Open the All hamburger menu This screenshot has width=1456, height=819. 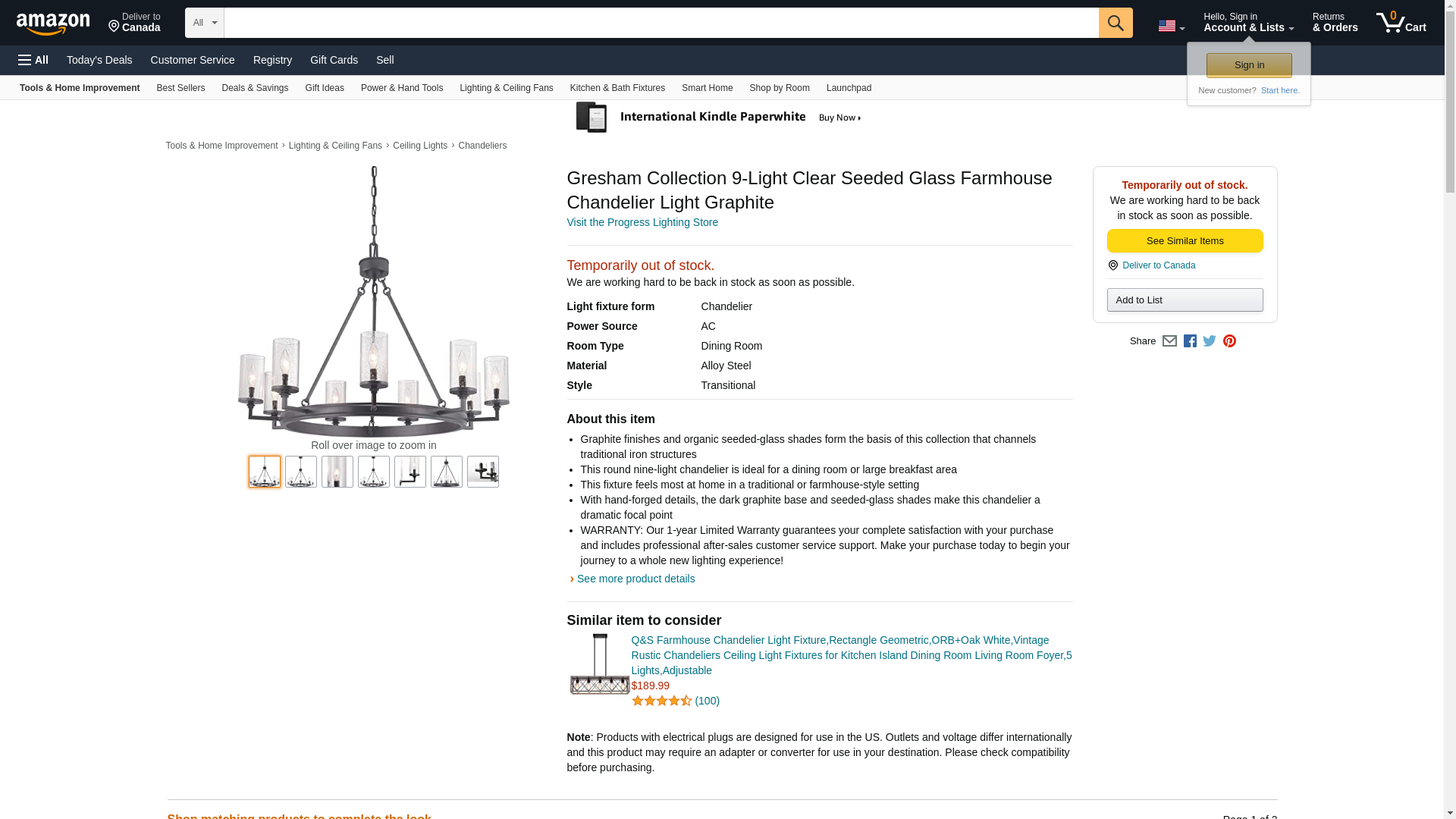[x=33, y=60]
